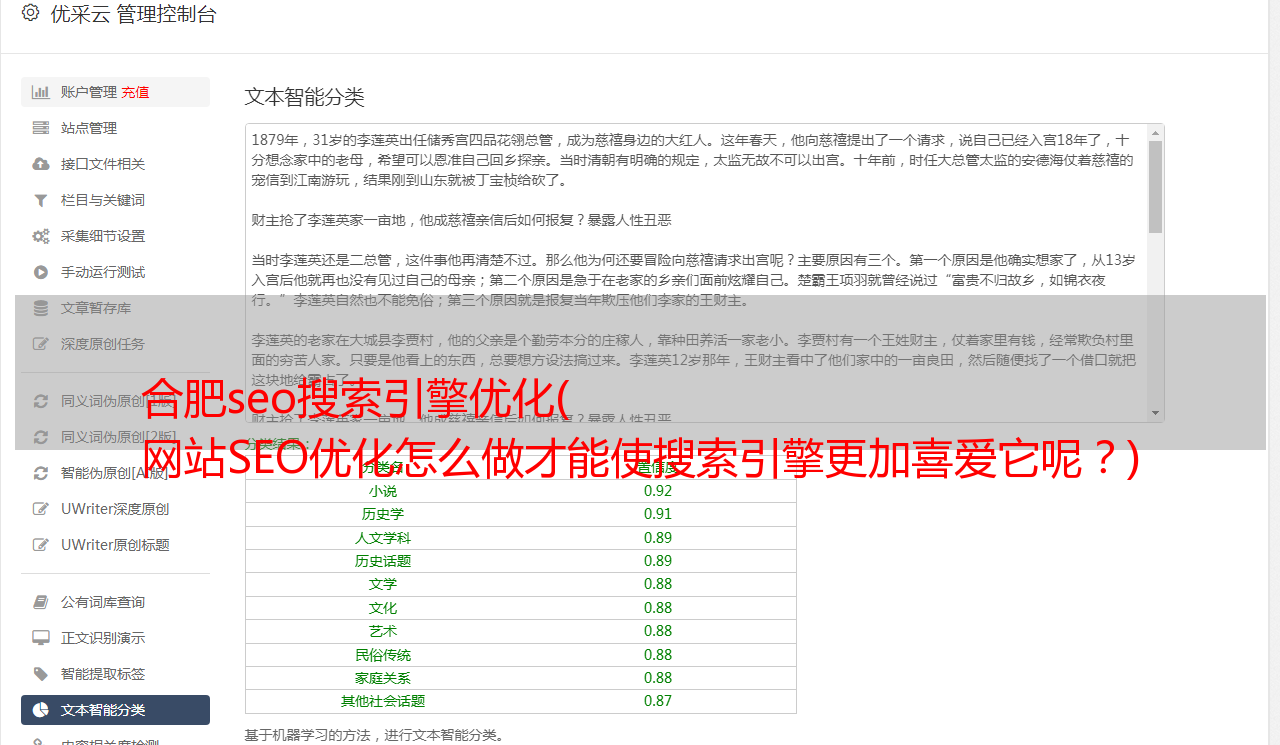This screenshot has height=745, width=1280.
Task: Open 智能伪原创[AI版] in sidebar
Action: click(x=115, y=473)
